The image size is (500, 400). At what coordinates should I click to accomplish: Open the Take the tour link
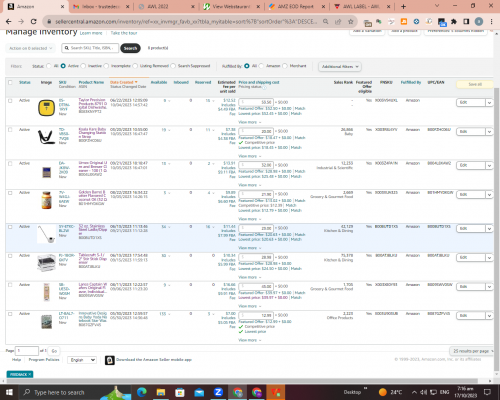tap(124, 33)
